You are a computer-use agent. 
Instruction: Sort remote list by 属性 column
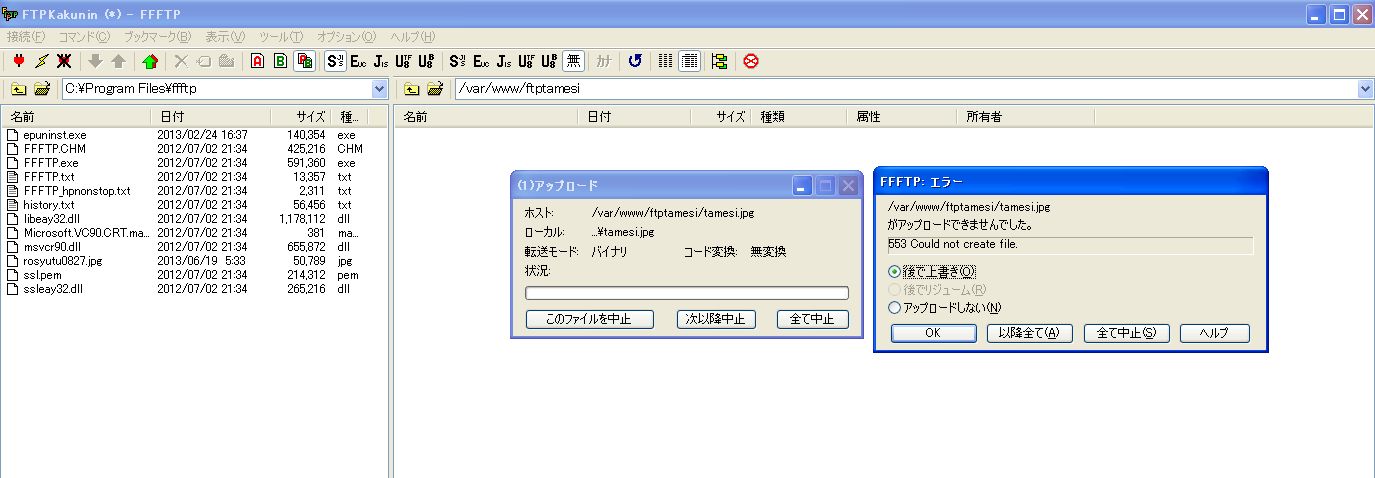pyautogui.click(x=903, y=117)
